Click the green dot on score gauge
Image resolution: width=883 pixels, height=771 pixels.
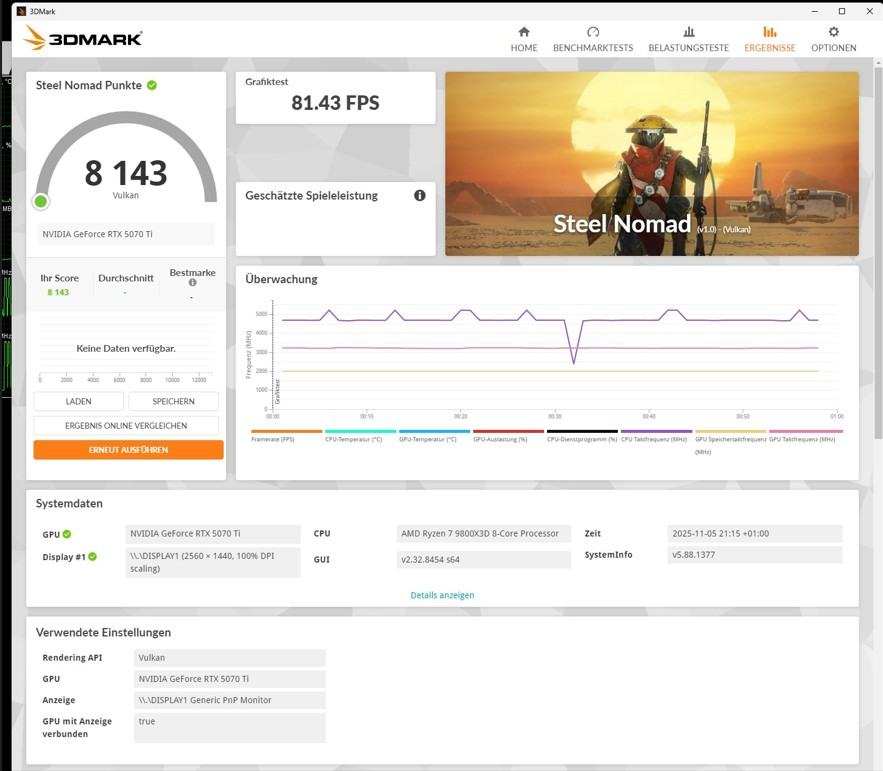41,202
